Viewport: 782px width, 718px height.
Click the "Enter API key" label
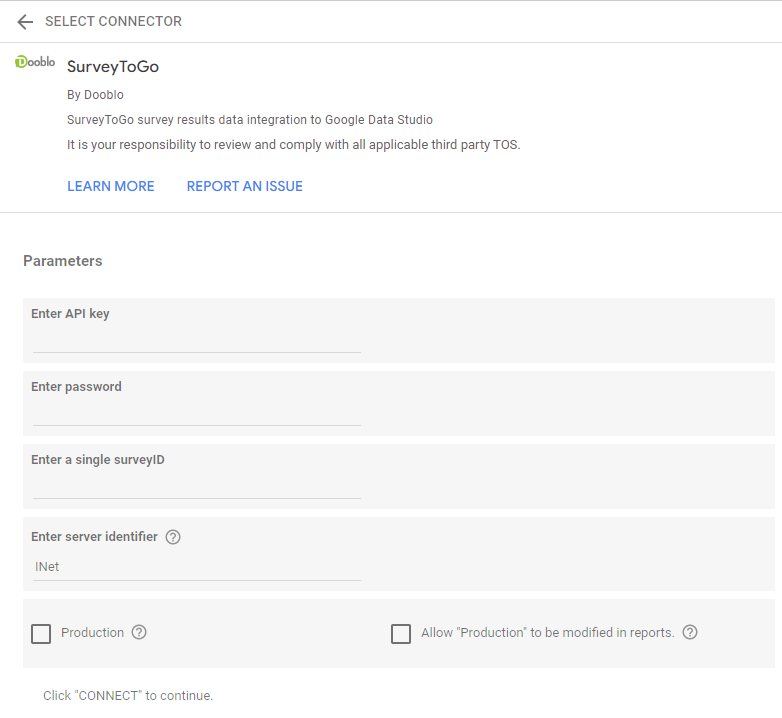pos(70,314)
